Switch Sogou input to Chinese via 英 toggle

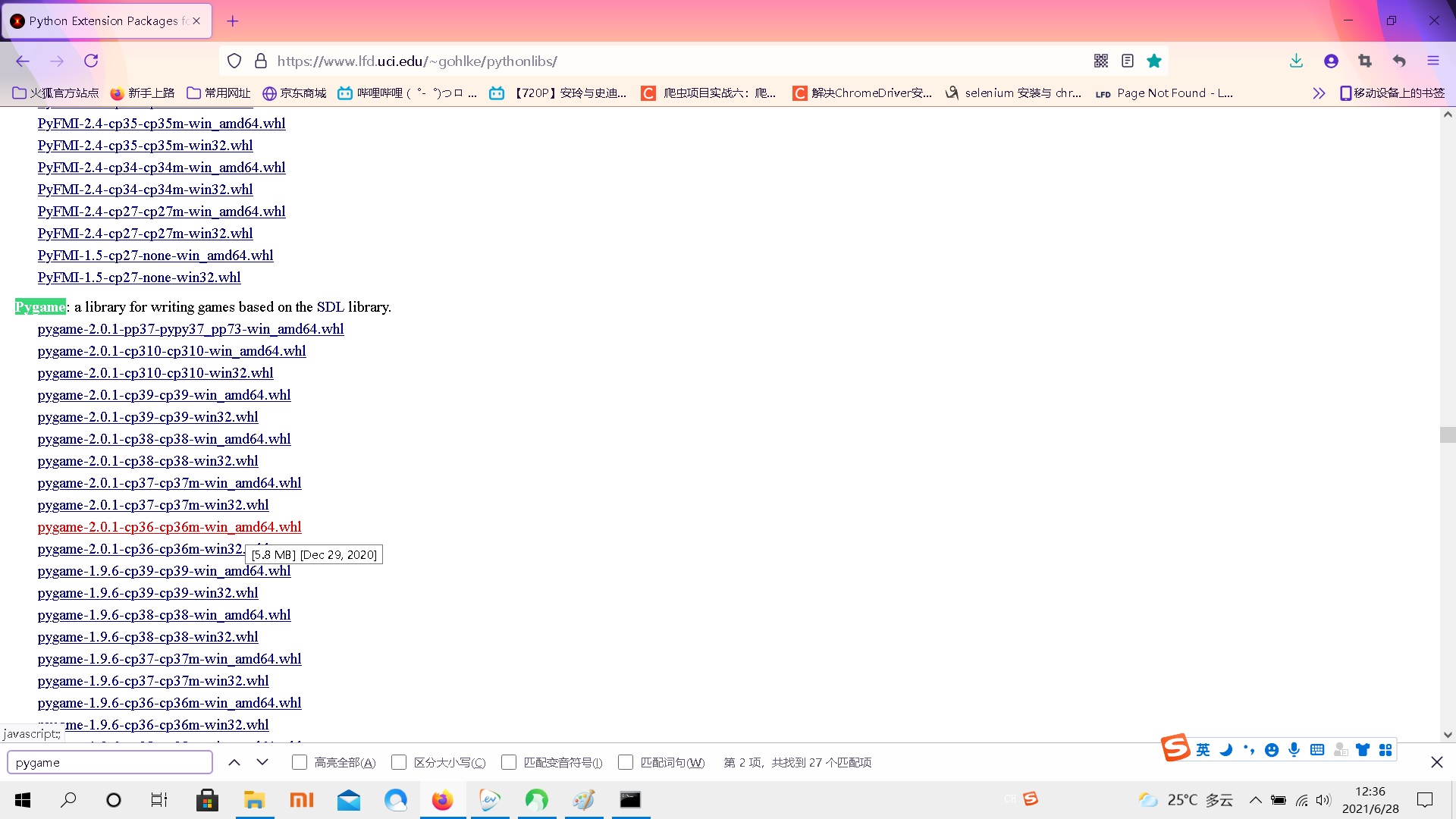(1202, 750)
